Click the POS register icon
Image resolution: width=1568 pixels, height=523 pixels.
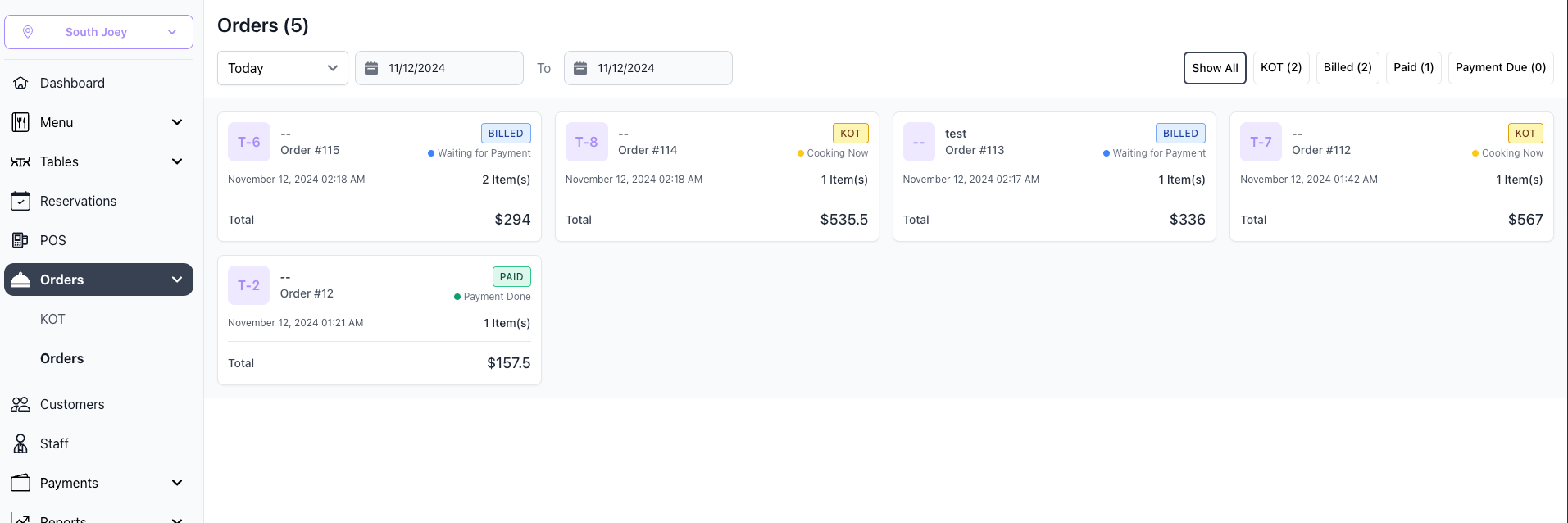click(x=20, y=240)
